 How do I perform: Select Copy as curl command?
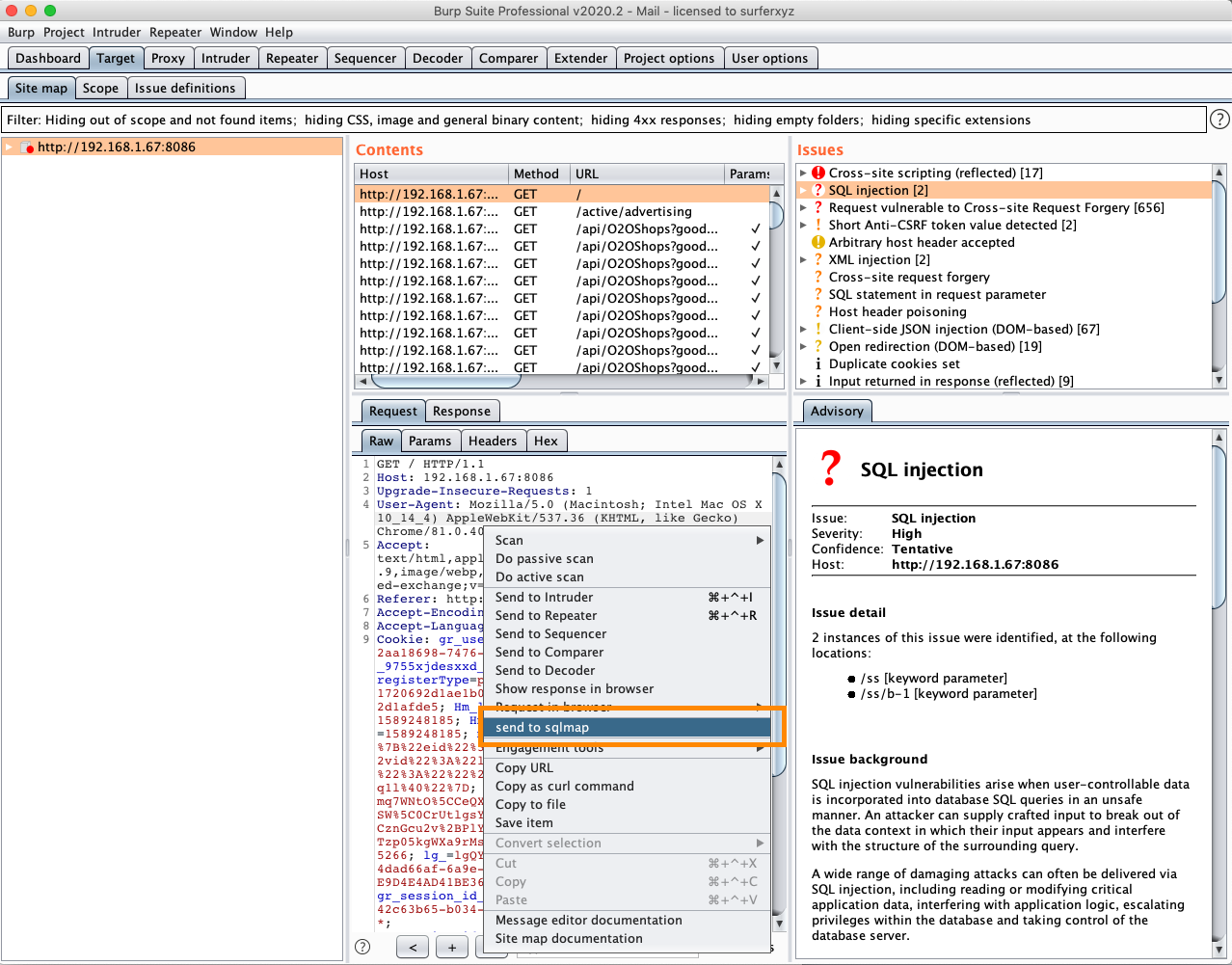627,787
